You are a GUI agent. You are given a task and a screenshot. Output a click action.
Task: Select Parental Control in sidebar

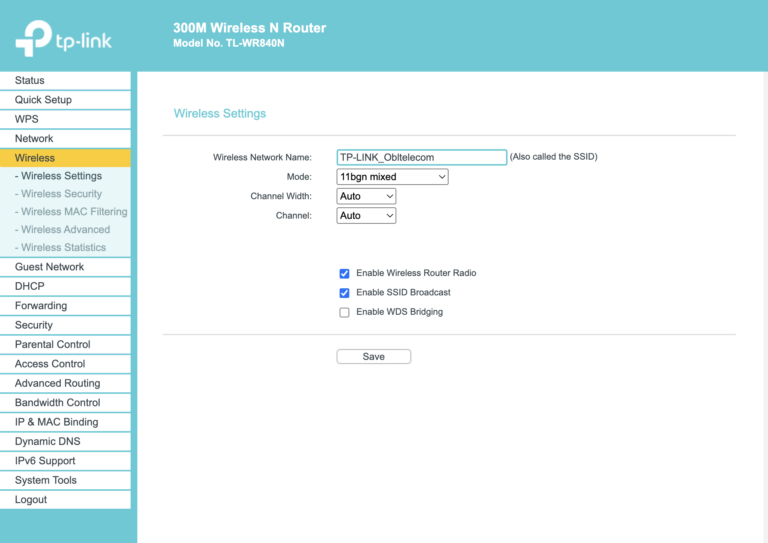click(52, 344)
